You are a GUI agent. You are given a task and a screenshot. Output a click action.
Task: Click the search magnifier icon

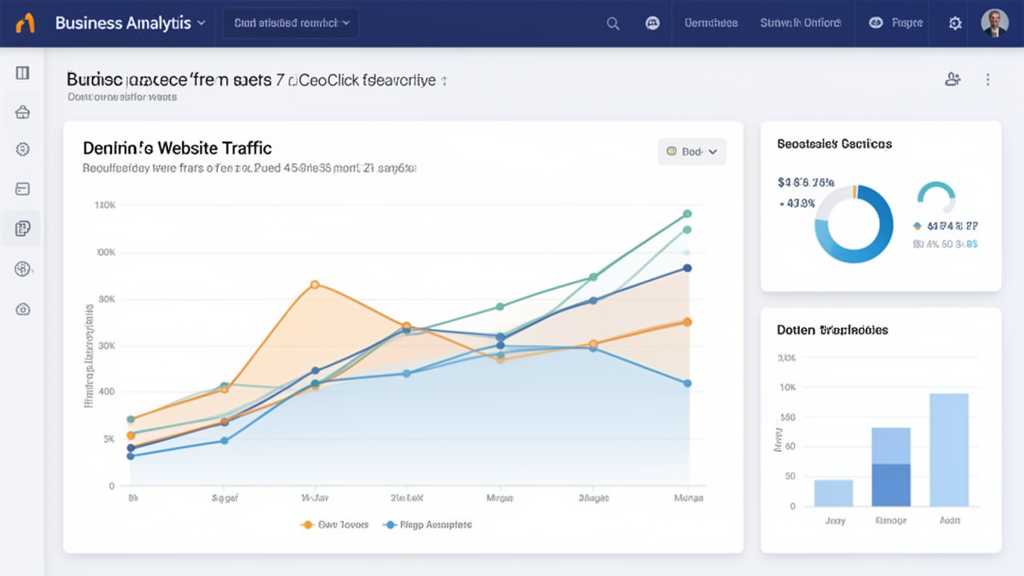coord(613,24)
